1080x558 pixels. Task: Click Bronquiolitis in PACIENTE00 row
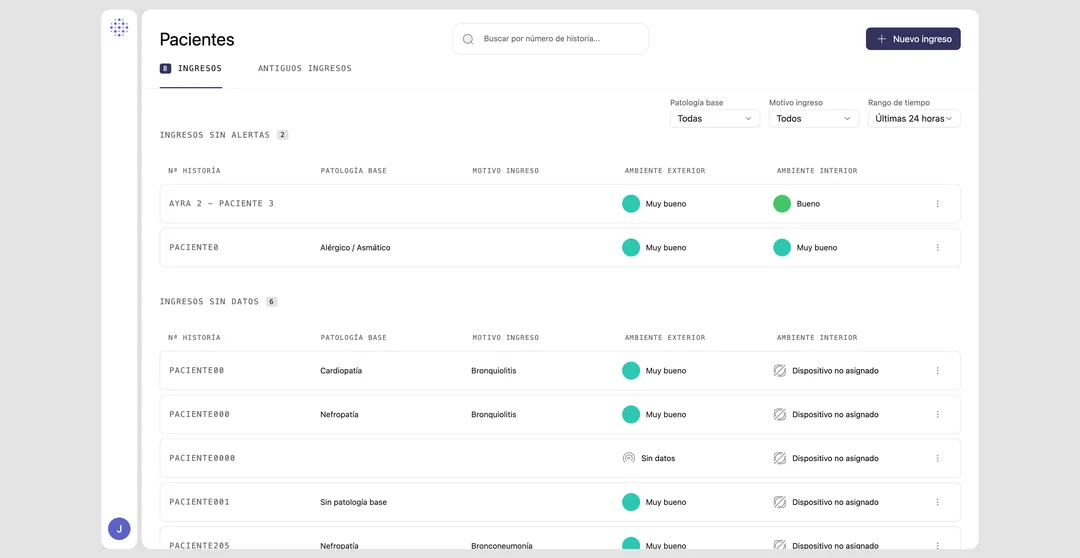click(494, 371)
